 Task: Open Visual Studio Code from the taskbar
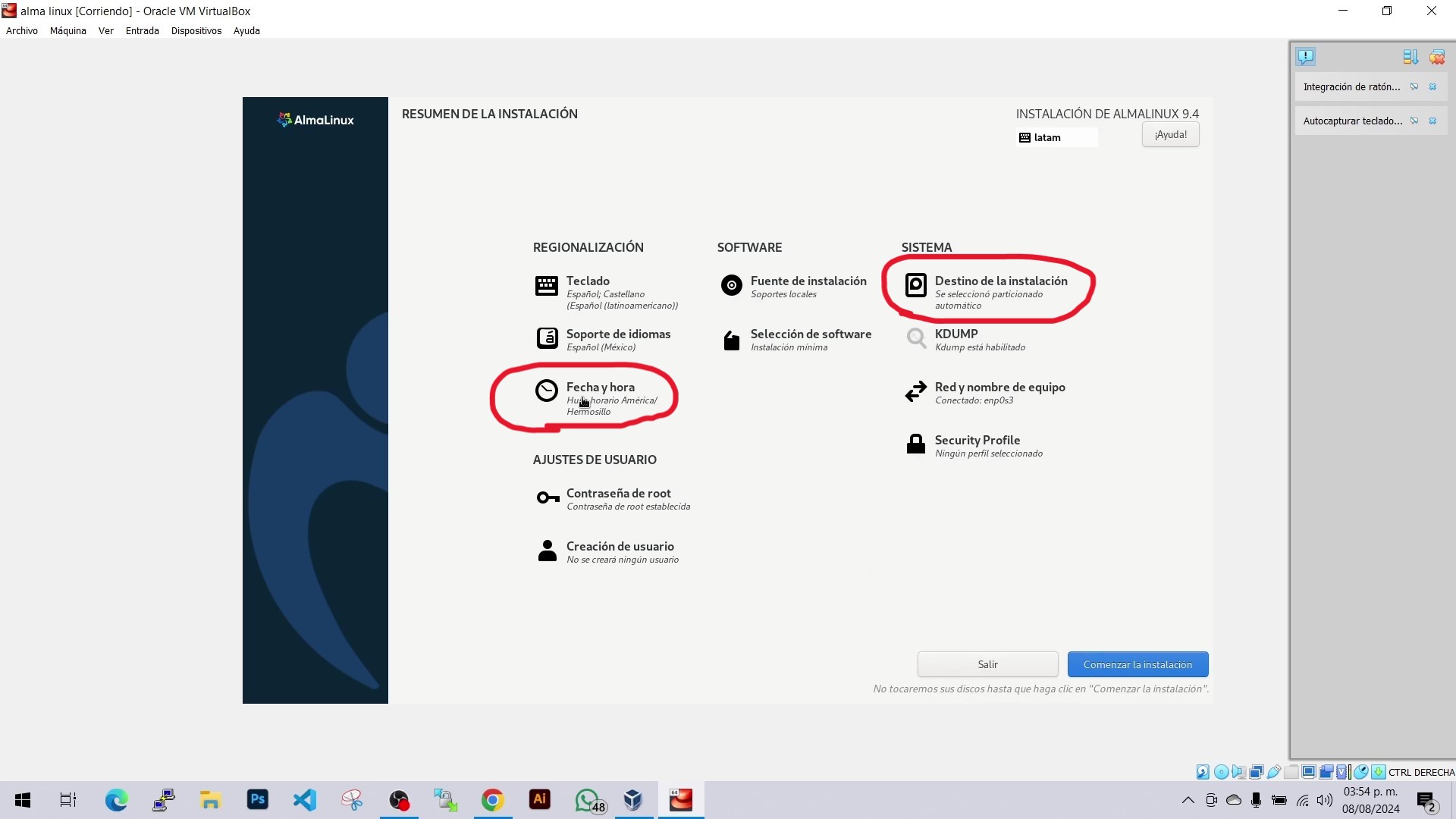tap(305, 800)
